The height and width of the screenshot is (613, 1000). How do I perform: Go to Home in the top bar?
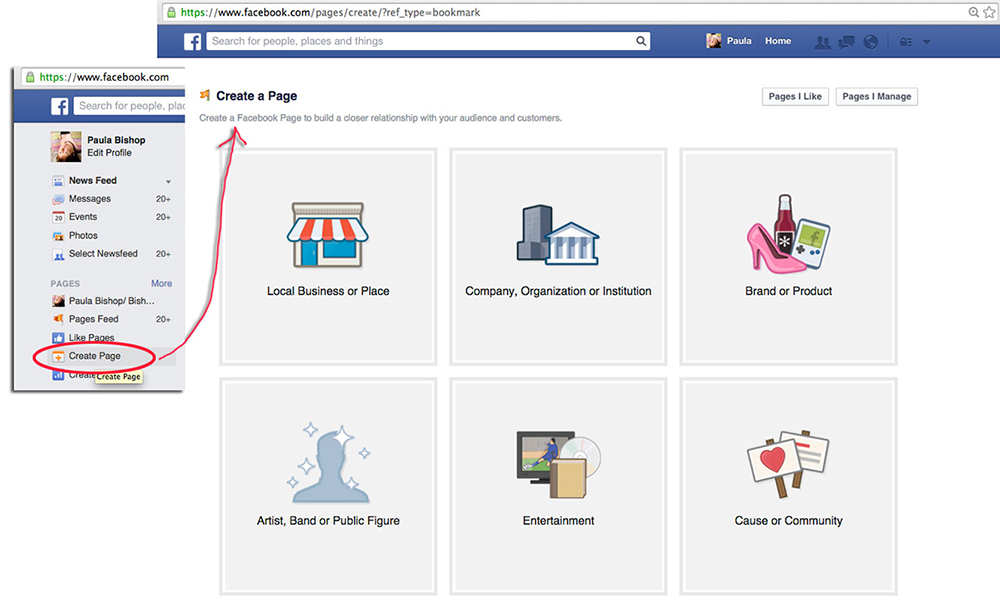coord(778,41)
